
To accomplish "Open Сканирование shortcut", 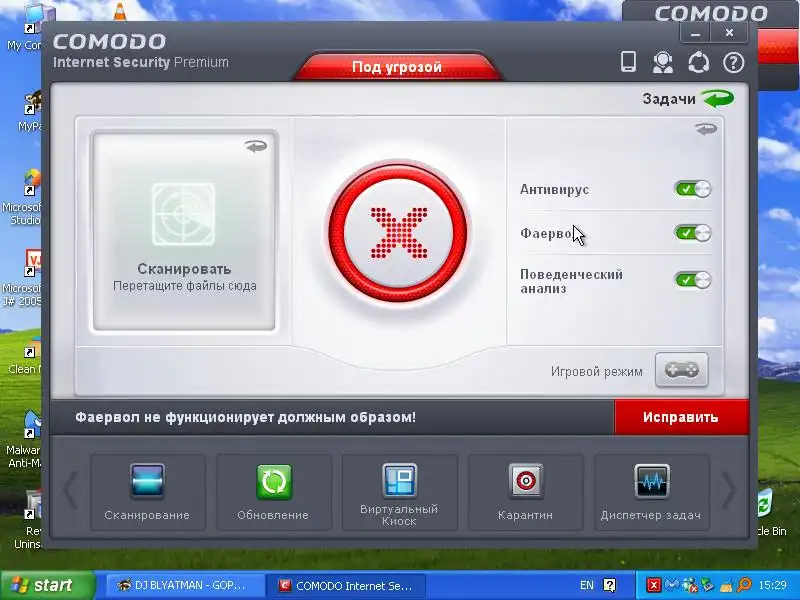I will tap(147, 492).
